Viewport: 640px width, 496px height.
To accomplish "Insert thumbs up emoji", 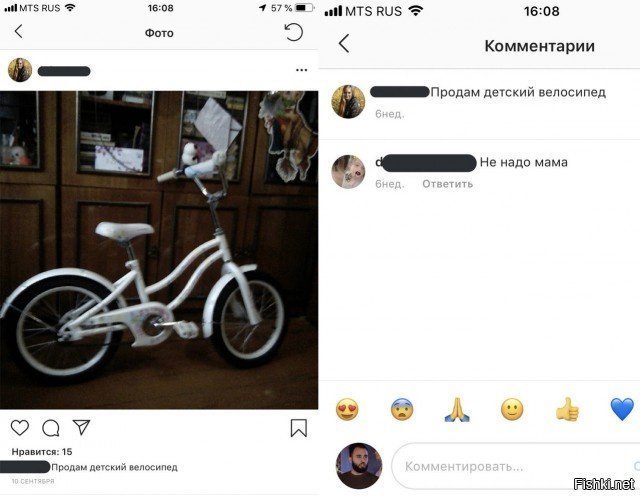I will tap(567, 409).
